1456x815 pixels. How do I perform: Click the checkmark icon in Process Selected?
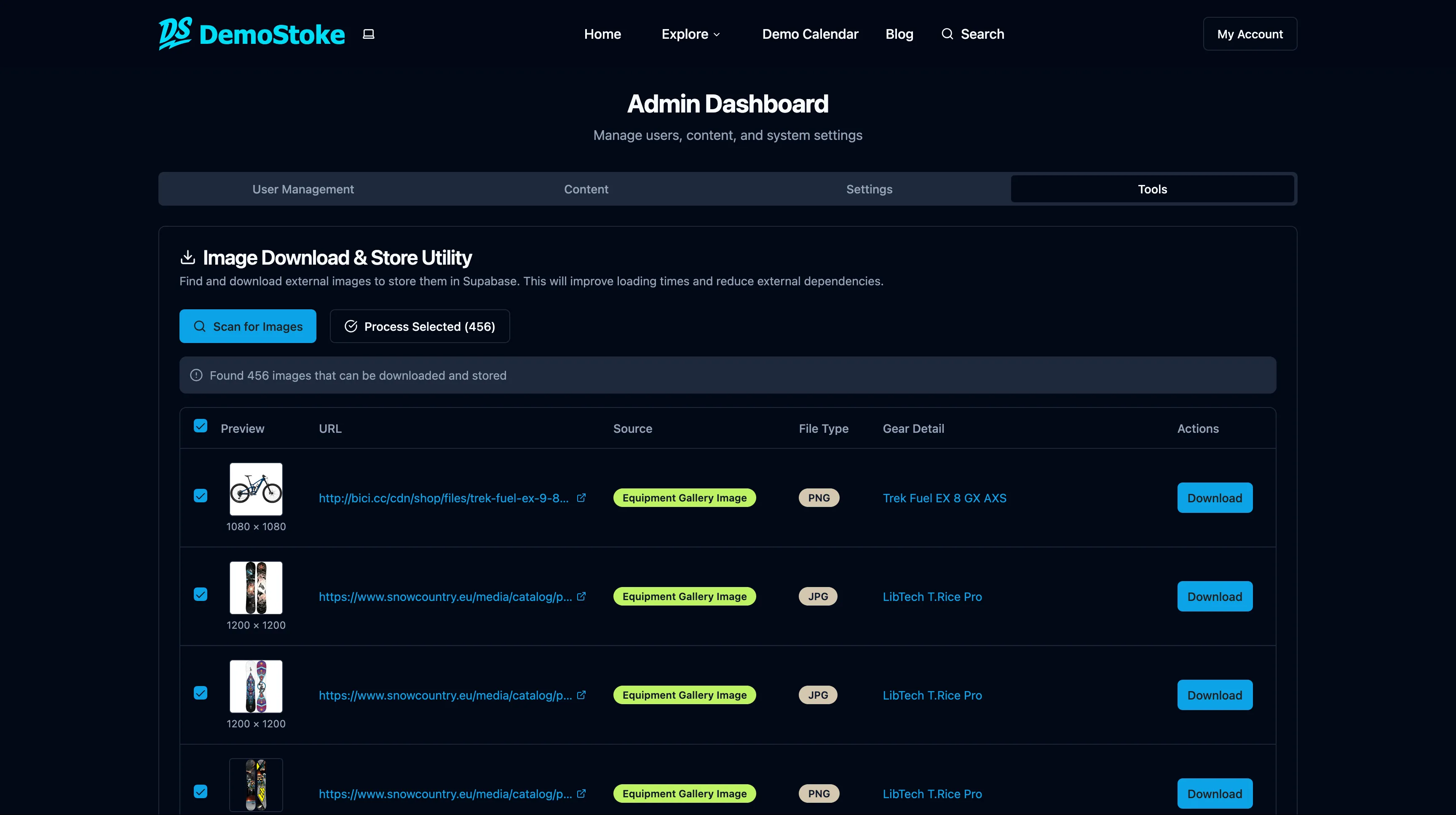tap(351, 326)
